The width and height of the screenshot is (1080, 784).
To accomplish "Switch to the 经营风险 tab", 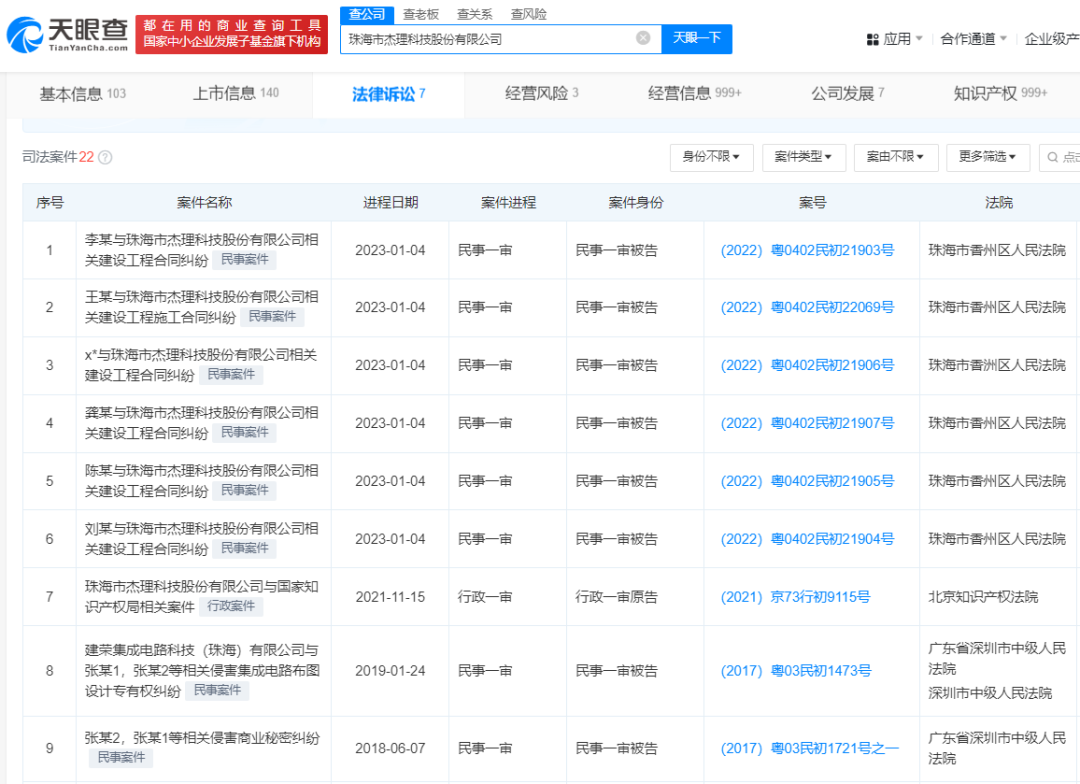I will pyautogui.click(x=537, y=95).
